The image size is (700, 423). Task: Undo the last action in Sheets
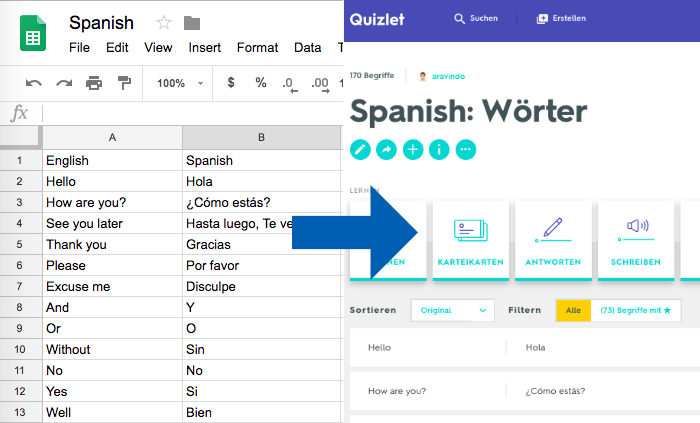click(x=33, y=83)
